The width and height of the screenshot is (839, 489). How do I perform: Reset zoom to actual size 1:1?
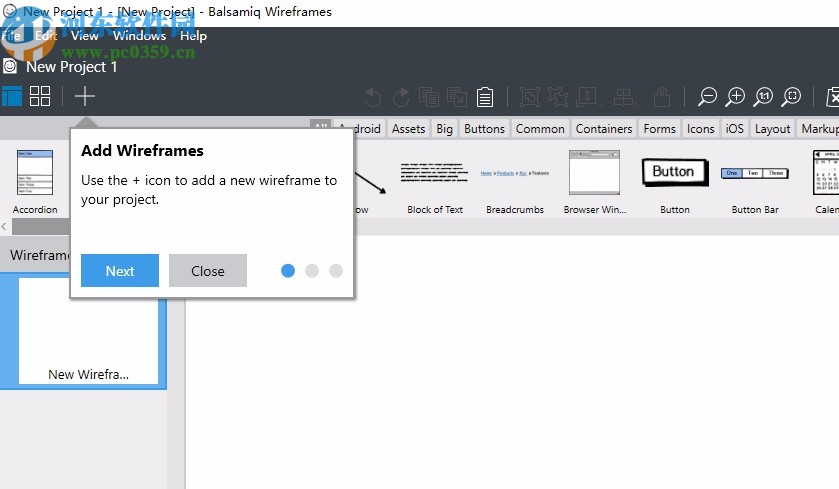764,97
